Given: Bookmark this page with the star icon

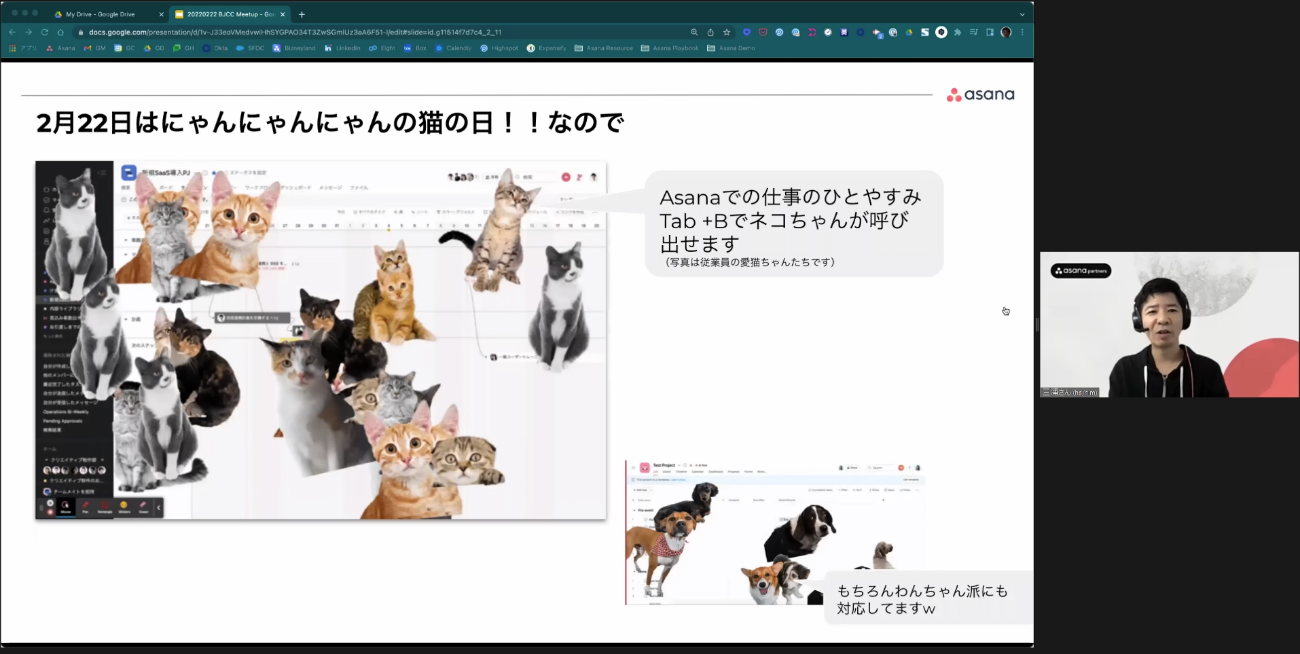Looking at the screenshot, I should click(x=727, y=32).
